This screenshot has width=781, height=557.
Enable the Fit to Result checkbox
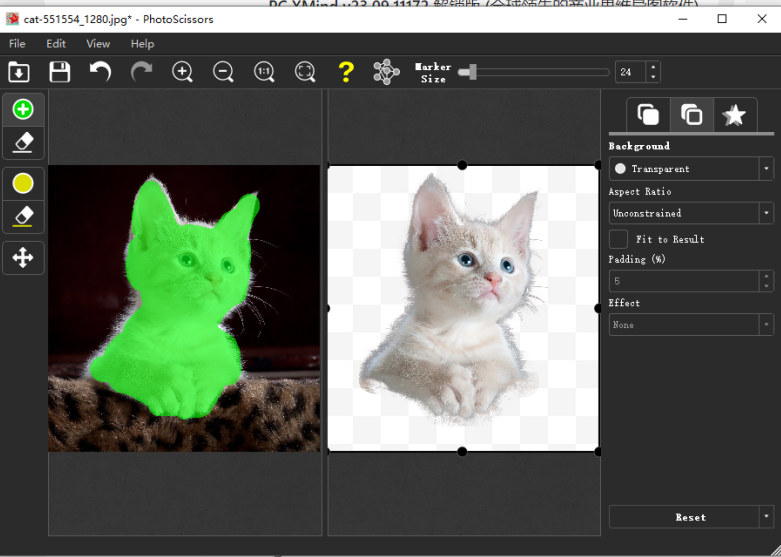619,239
